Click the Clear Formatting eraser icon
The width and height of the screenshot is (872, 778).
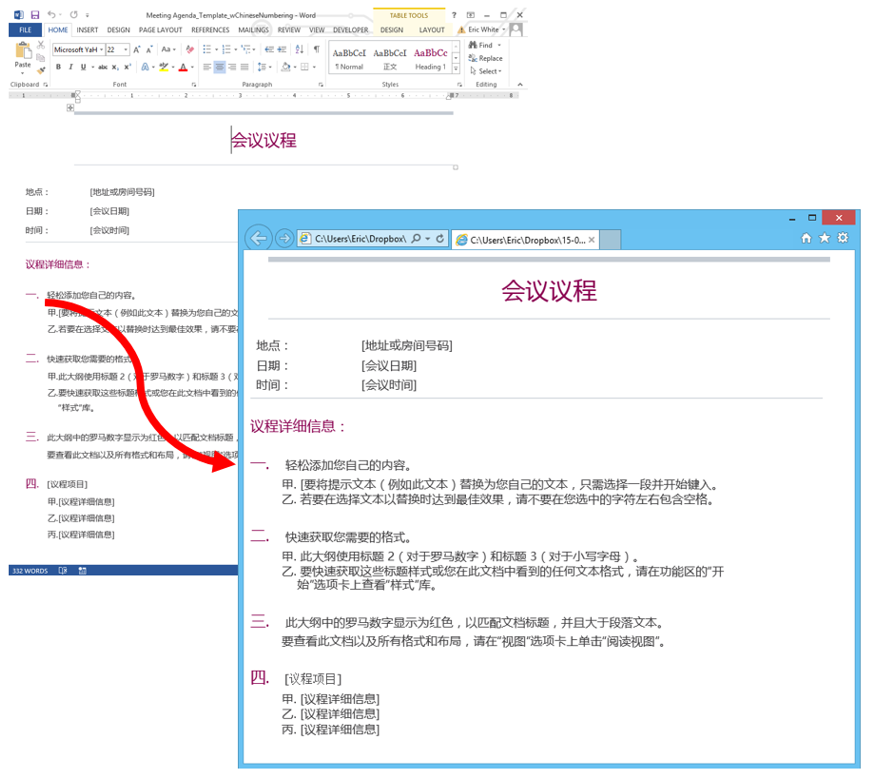point(190,49)
